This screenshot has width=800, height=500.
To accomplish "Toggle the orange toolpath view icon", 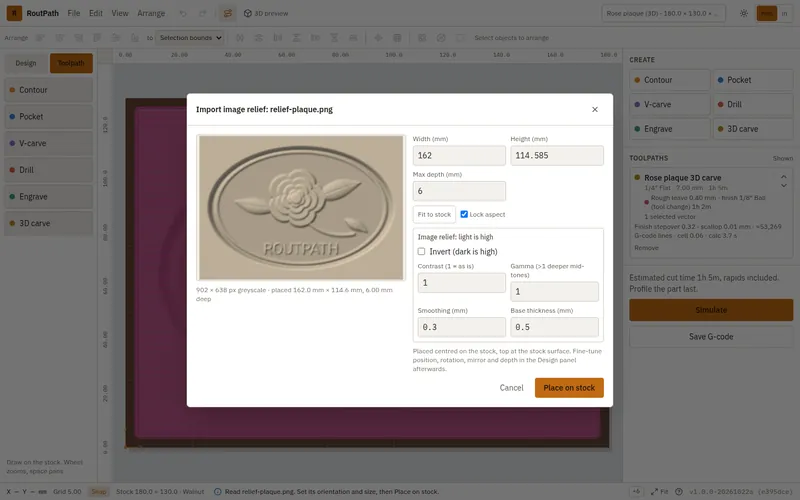I will (x=228, y=13).
